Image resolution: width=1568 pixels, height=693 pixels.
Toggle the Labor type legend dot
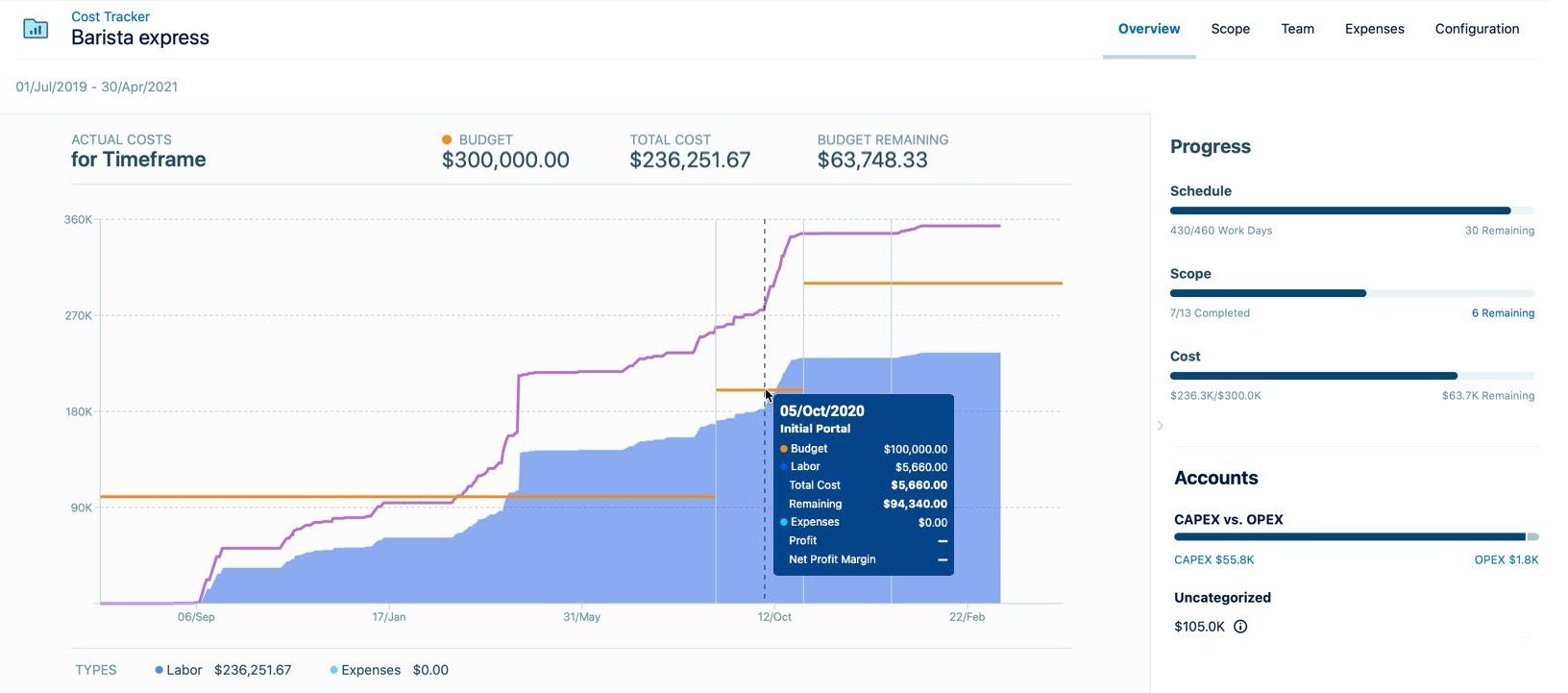[x=159, y=670]
